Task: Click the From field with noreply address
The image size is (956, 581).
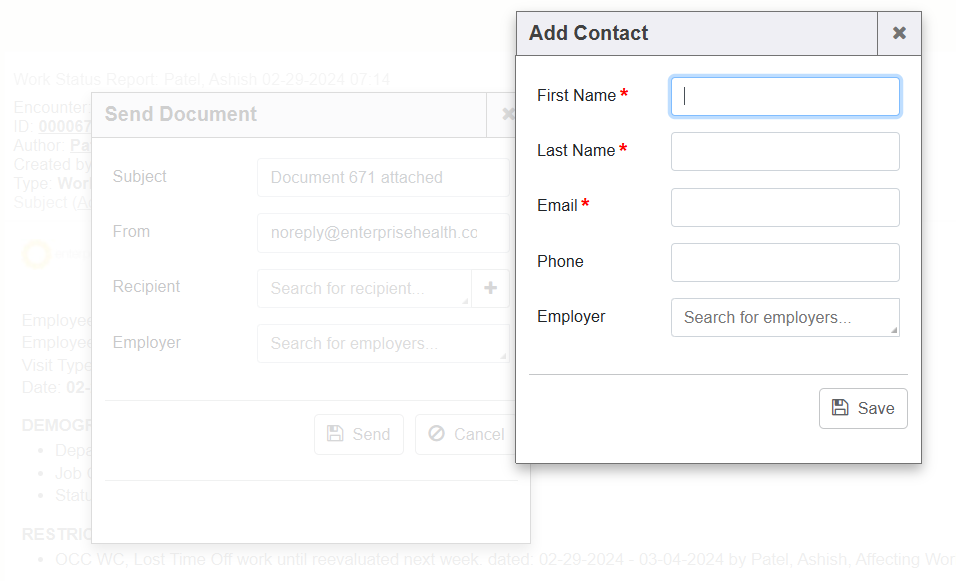Action: click(383, 232)
